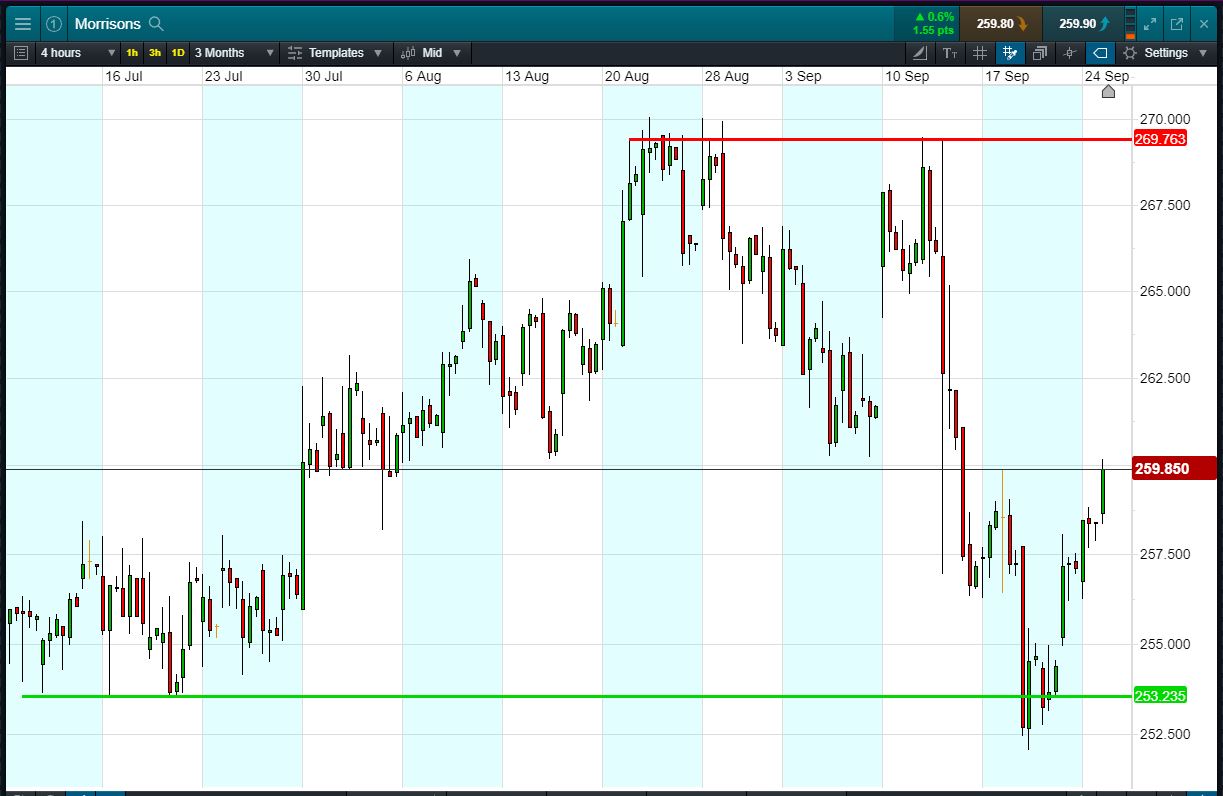This screenshot has width=1223, height=796.
Task: Open the hamburger main menu
Action: point(23,23)
